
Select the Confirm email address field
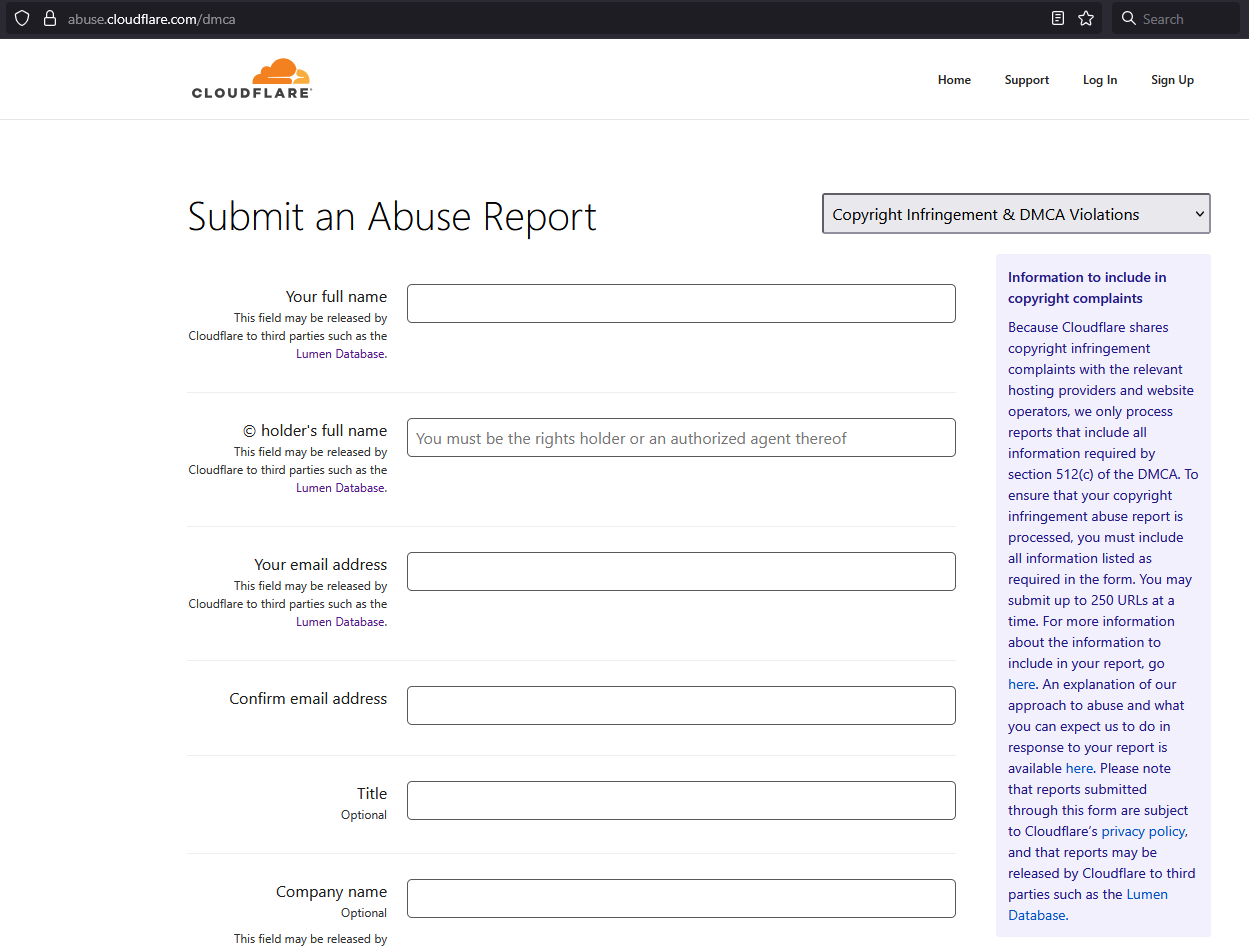point(681,705)
